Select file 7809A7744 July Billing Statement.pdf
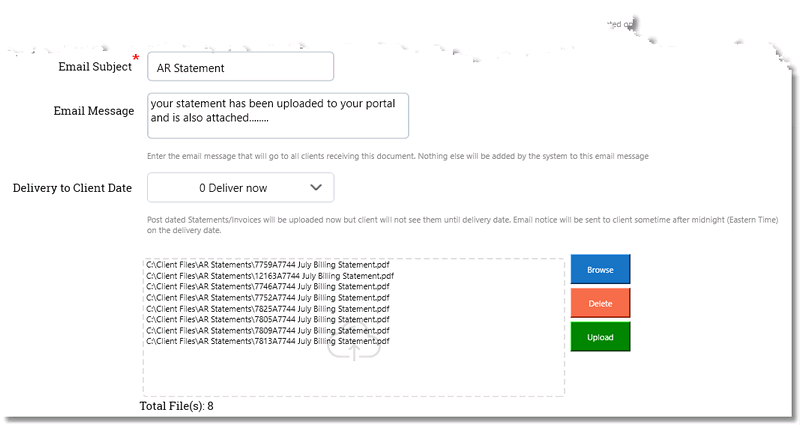This screenshot has height=425, width=800. 268,331
